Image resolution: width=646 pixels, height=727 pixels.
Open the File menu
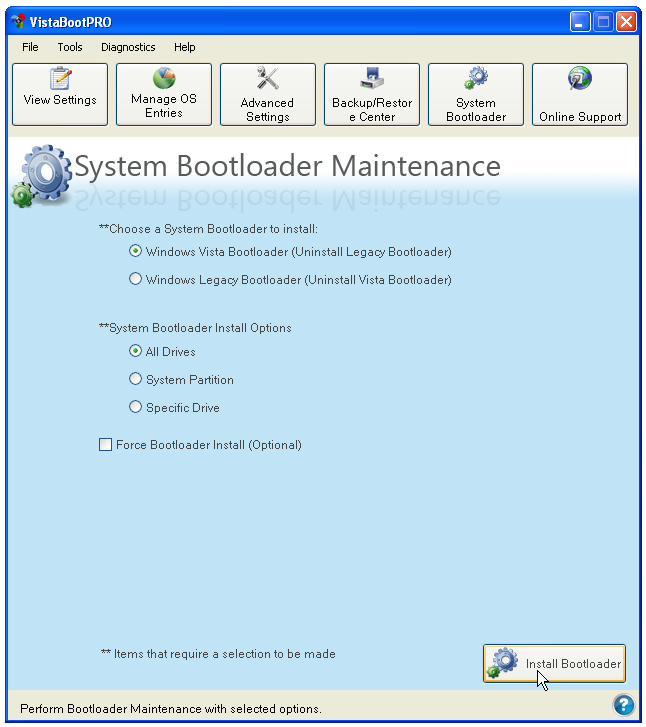pyautogui.click(x=30, y=47)
